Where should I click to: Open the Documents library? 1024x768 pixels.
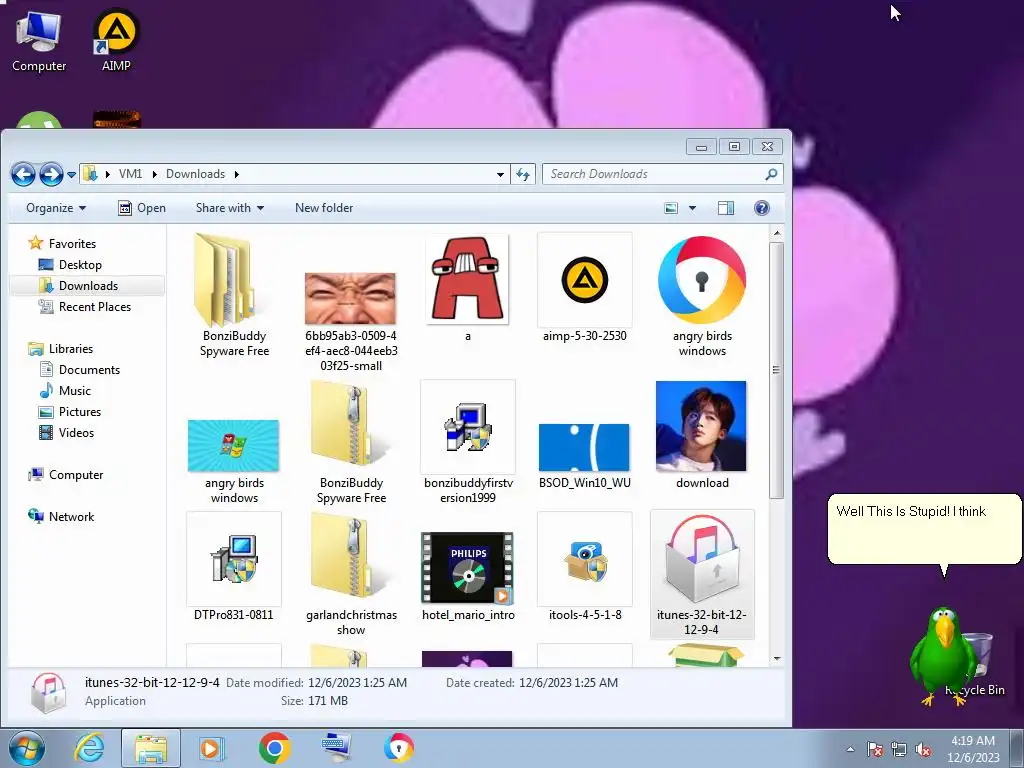pos(80,370)
